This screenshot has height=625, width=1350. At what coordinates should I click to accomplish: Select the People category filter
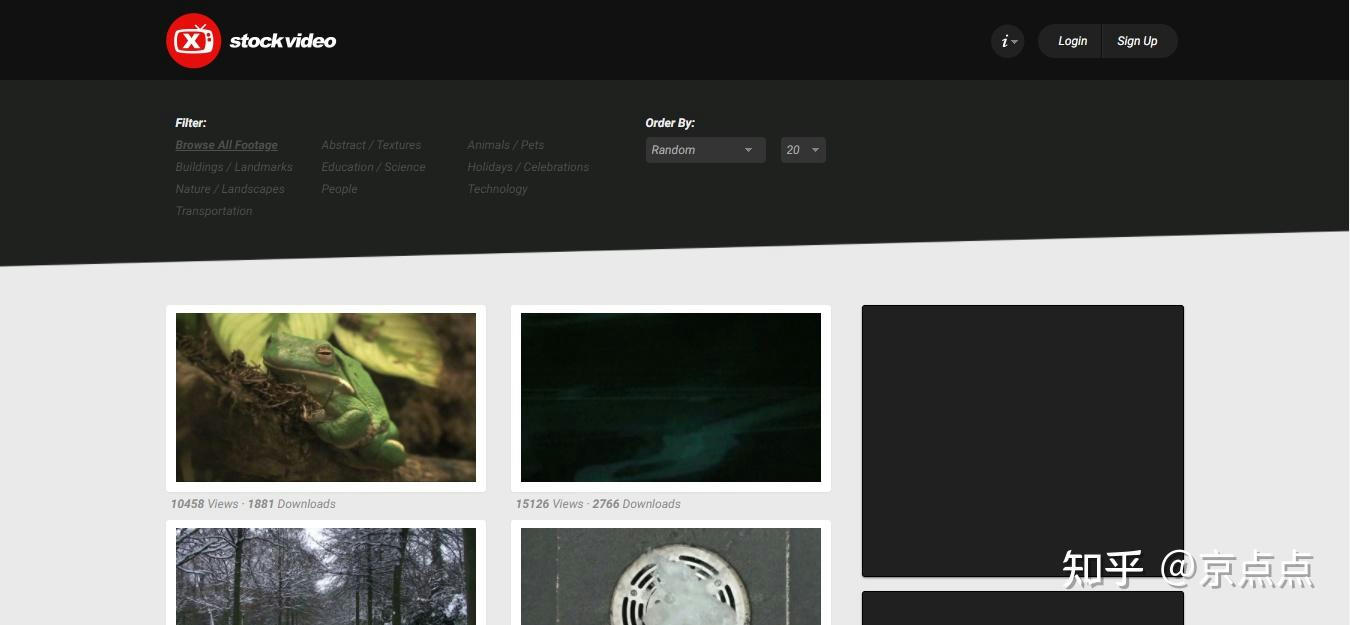point(339,189)
